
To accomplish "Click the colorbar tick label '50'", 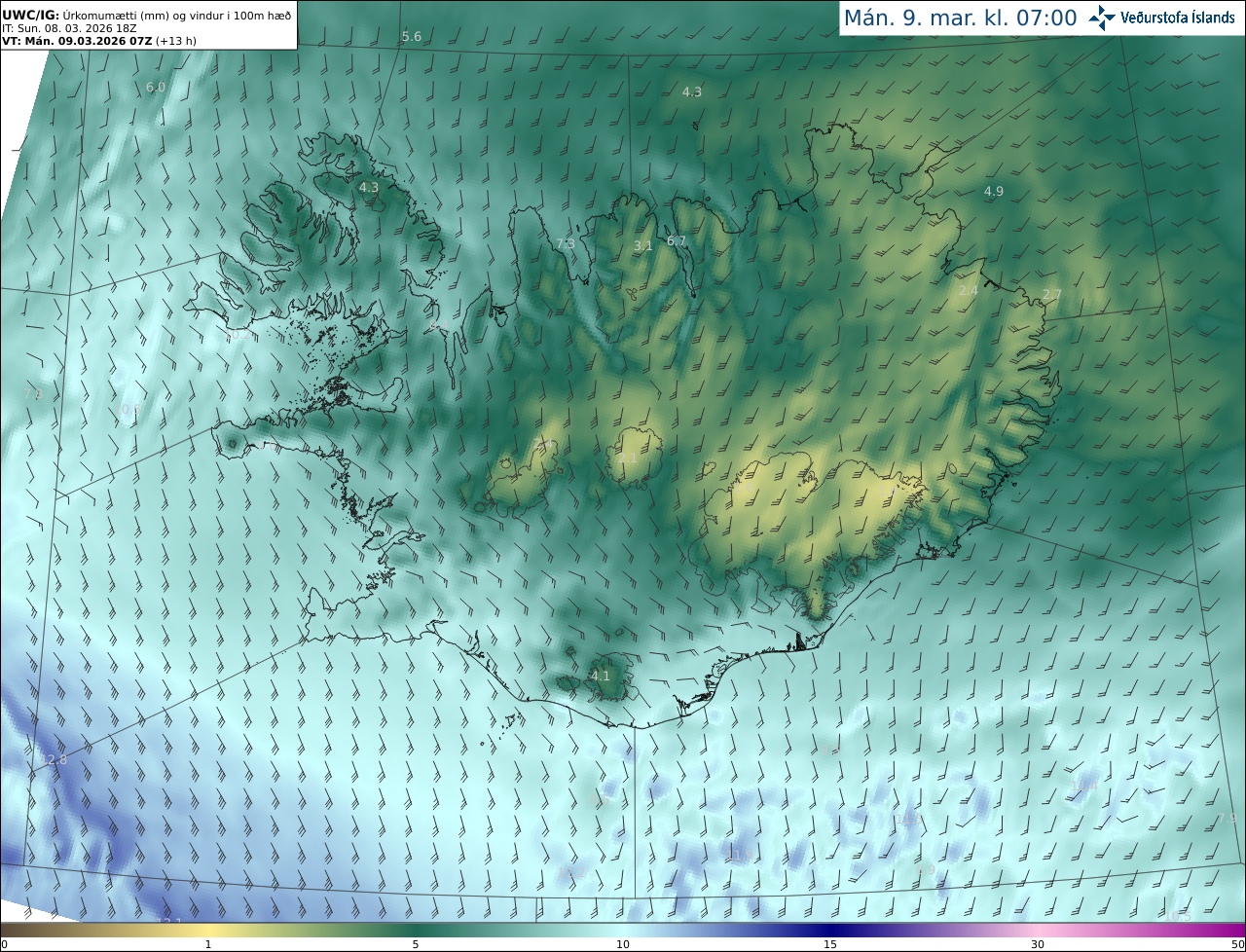I will coord(1237,944).
